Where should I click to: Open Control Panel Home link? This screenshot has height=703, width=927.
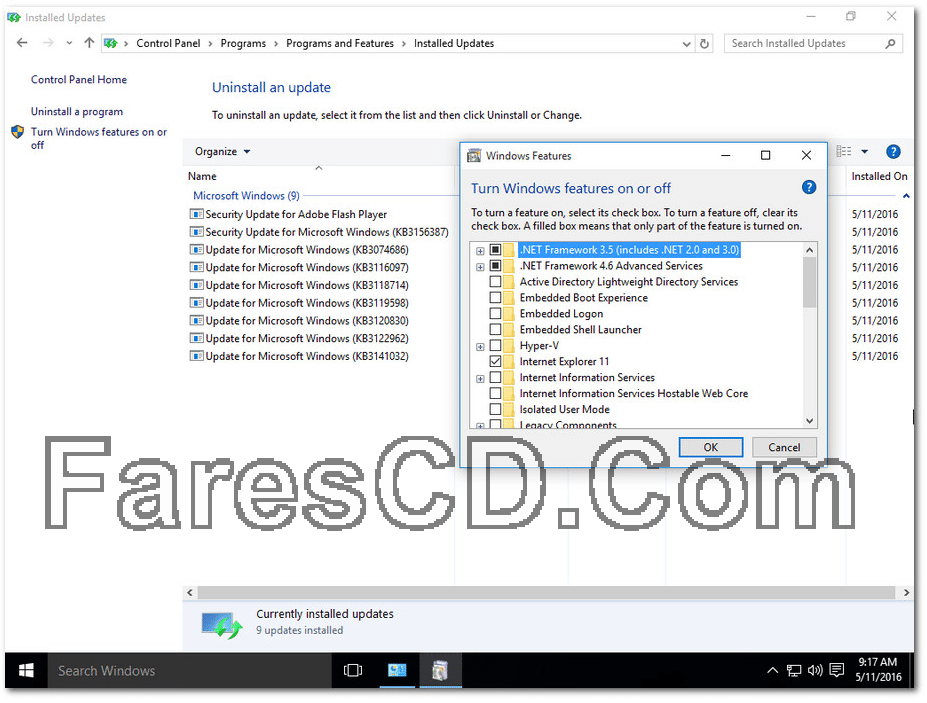point(79,79)
